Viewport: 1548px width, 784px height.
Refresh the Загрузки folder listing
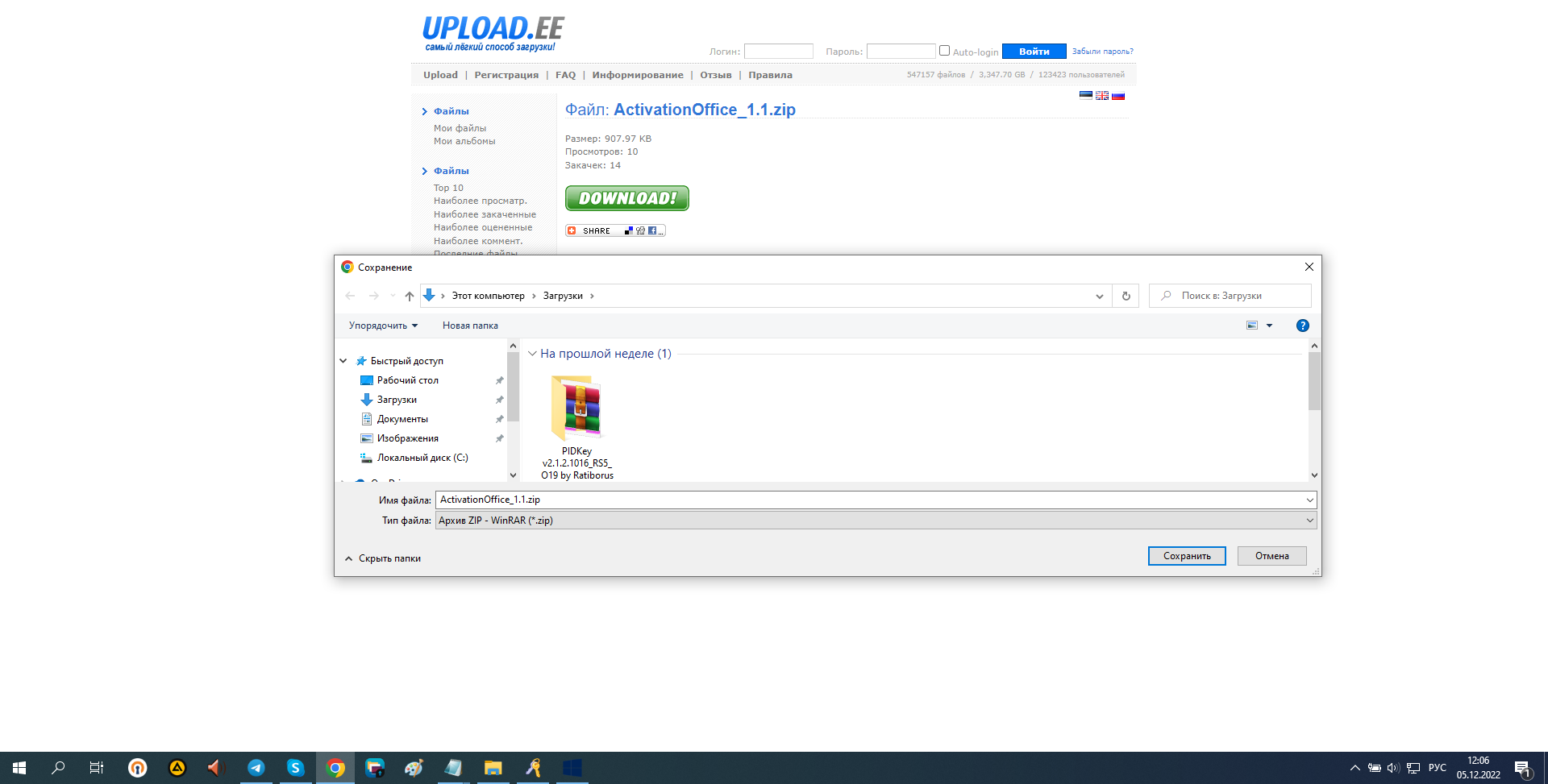pos(1126,296)
